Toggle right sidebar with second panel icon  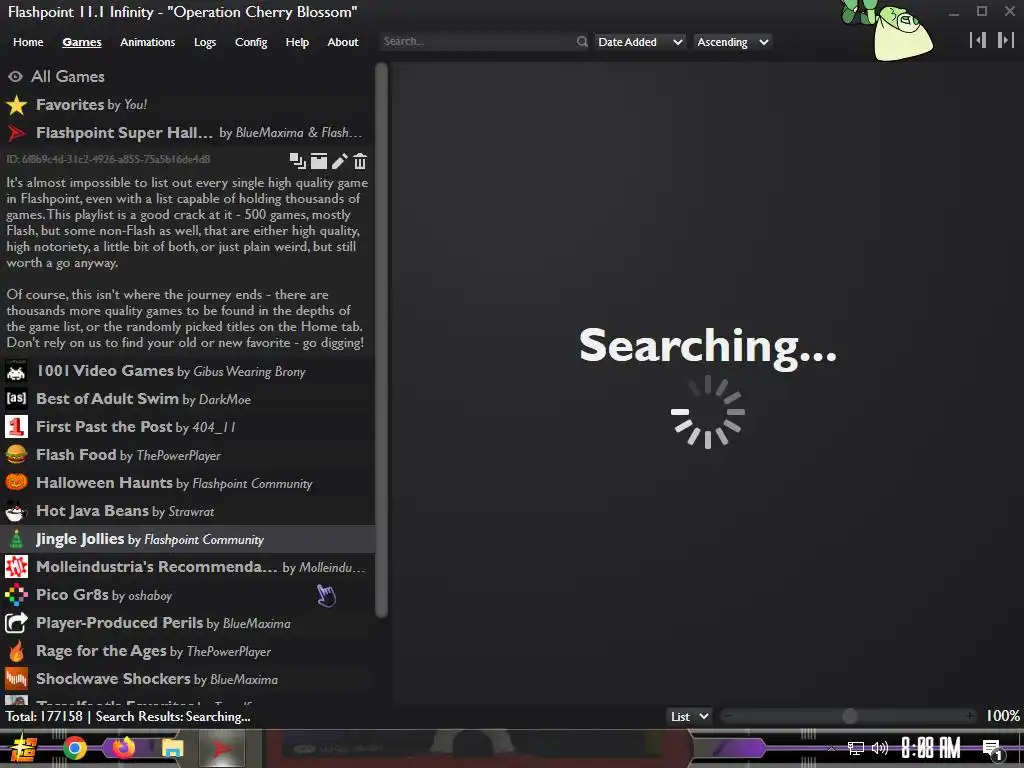[1005, 40]
